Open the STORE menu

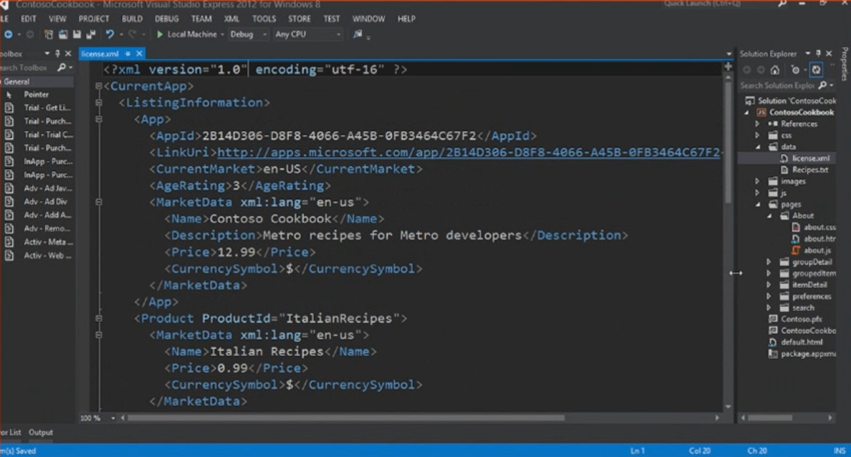point(299,18)
